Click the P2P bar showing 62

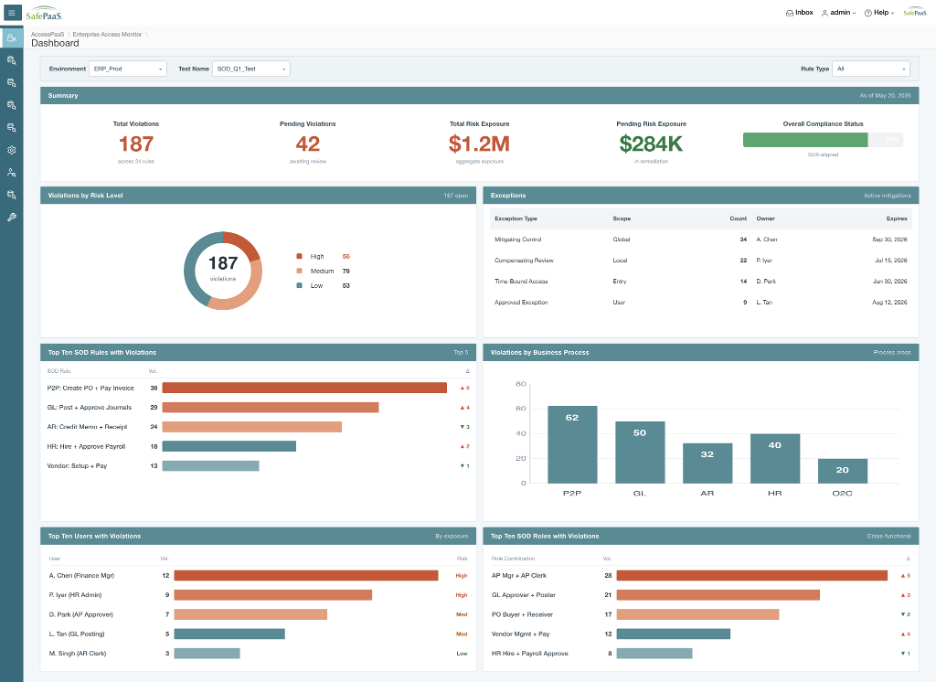[572, 445]
